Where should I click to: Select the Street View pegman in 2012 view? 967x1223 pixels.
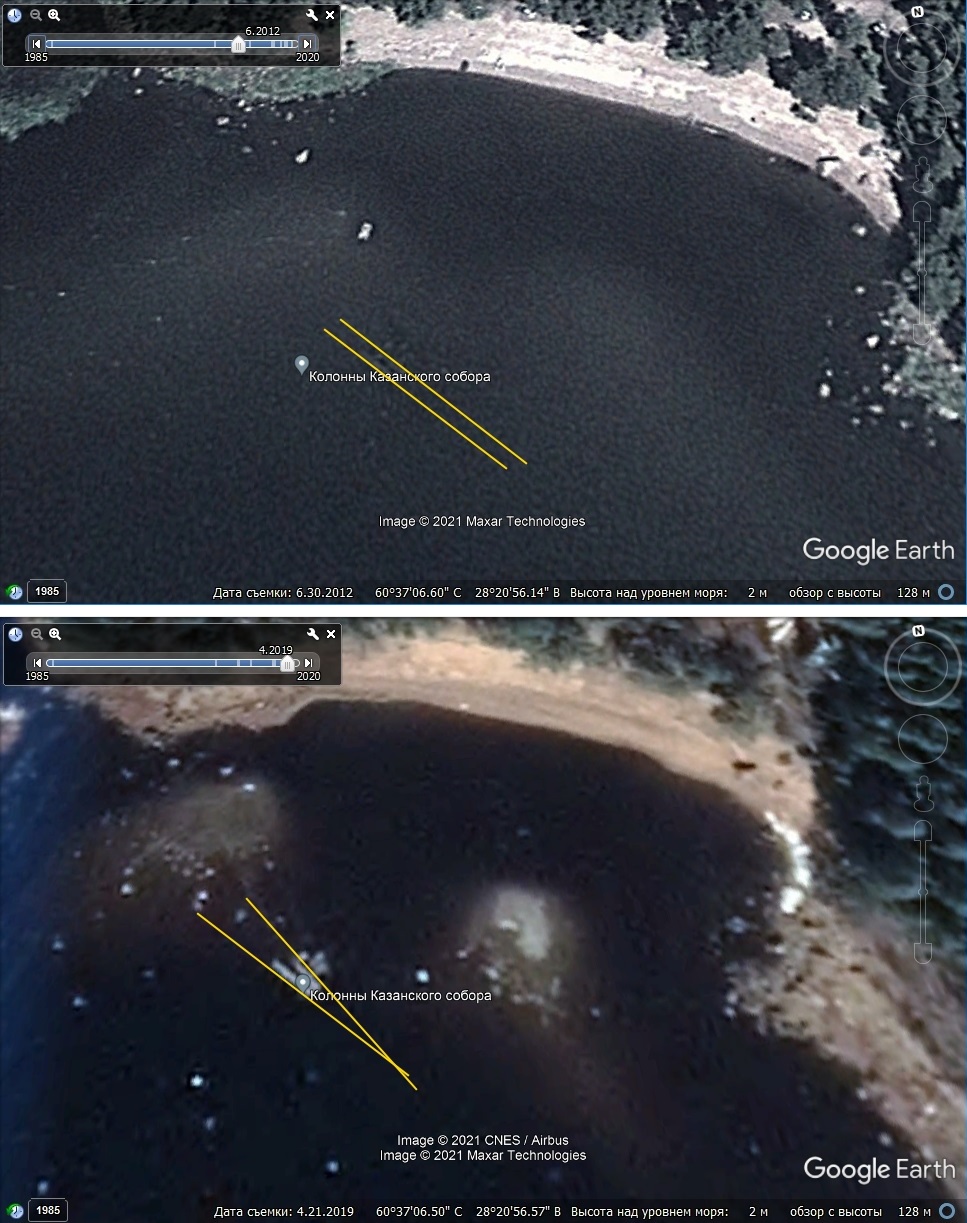coord(922,175)
